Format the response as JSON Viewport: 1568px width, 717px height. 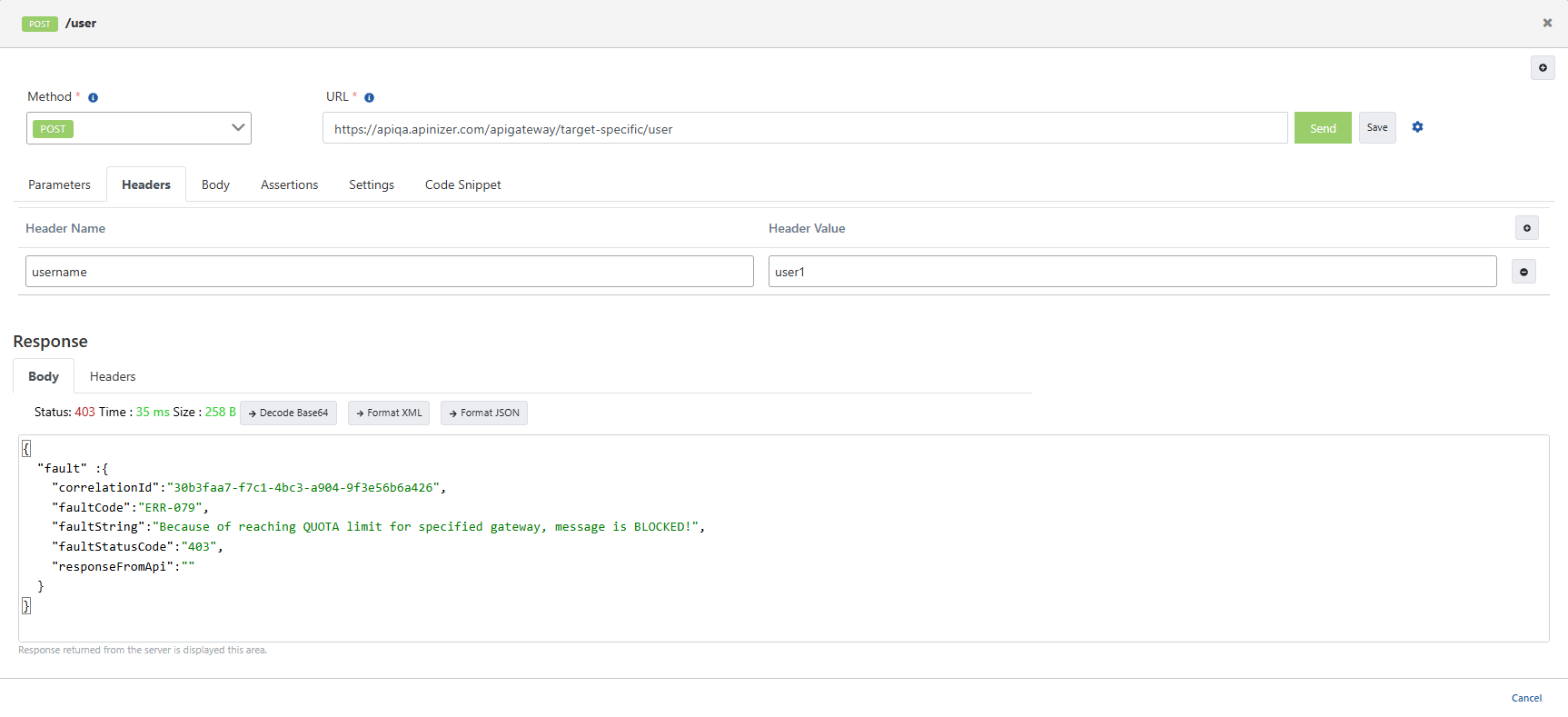pyautogui.click(x=483, y=413)
